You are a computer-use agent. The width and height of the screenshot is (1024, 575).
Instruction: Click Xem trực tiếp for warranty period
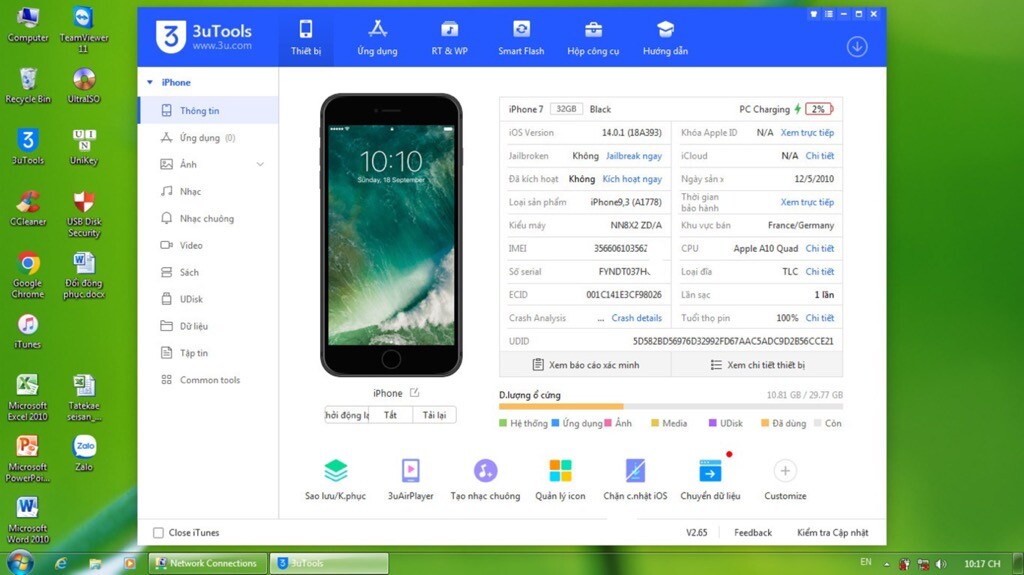(807, 202)
